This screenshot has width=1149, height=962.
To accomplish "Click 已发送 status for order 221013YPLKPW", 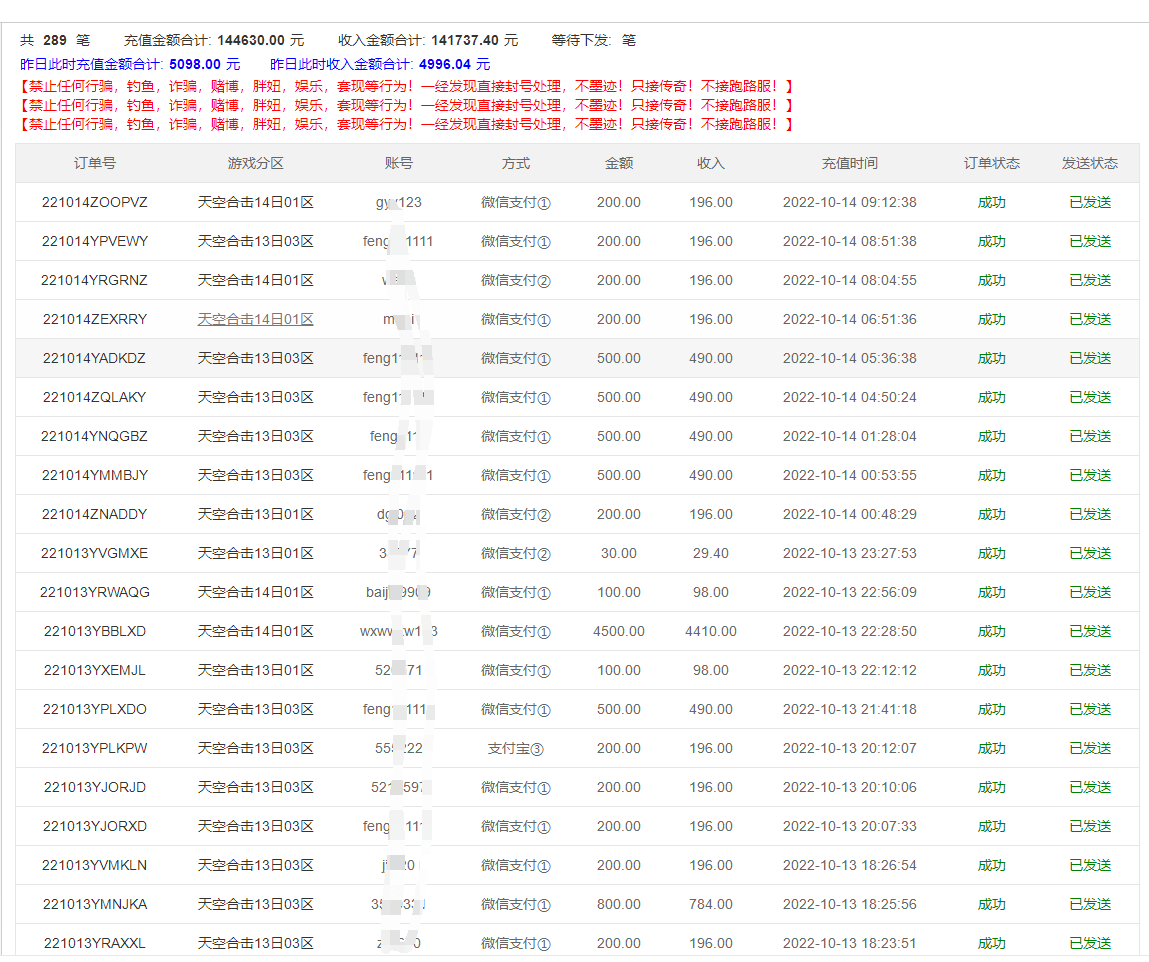I will coord(1089,748).
